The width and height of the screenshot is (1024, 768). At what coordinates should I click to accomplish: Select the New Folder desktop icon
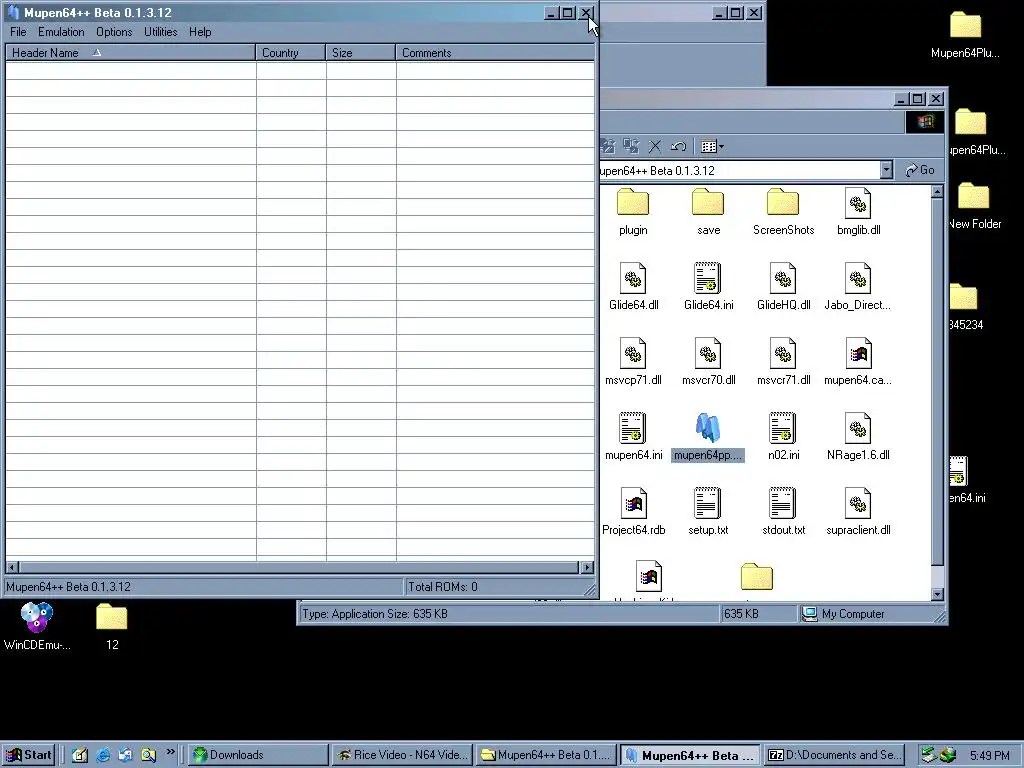click(x=974, y=206)
